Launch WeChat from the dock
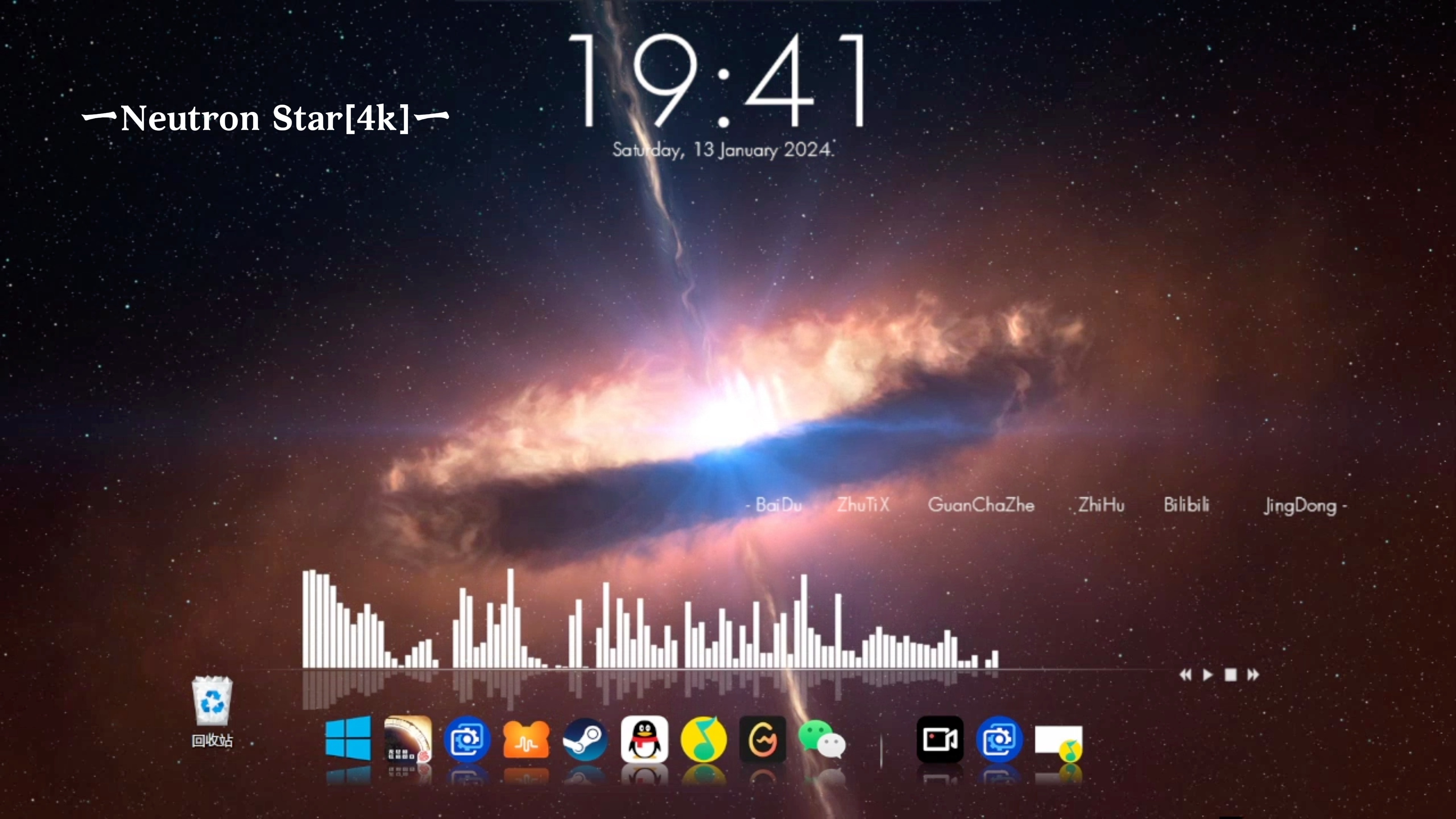 (822, 741)
